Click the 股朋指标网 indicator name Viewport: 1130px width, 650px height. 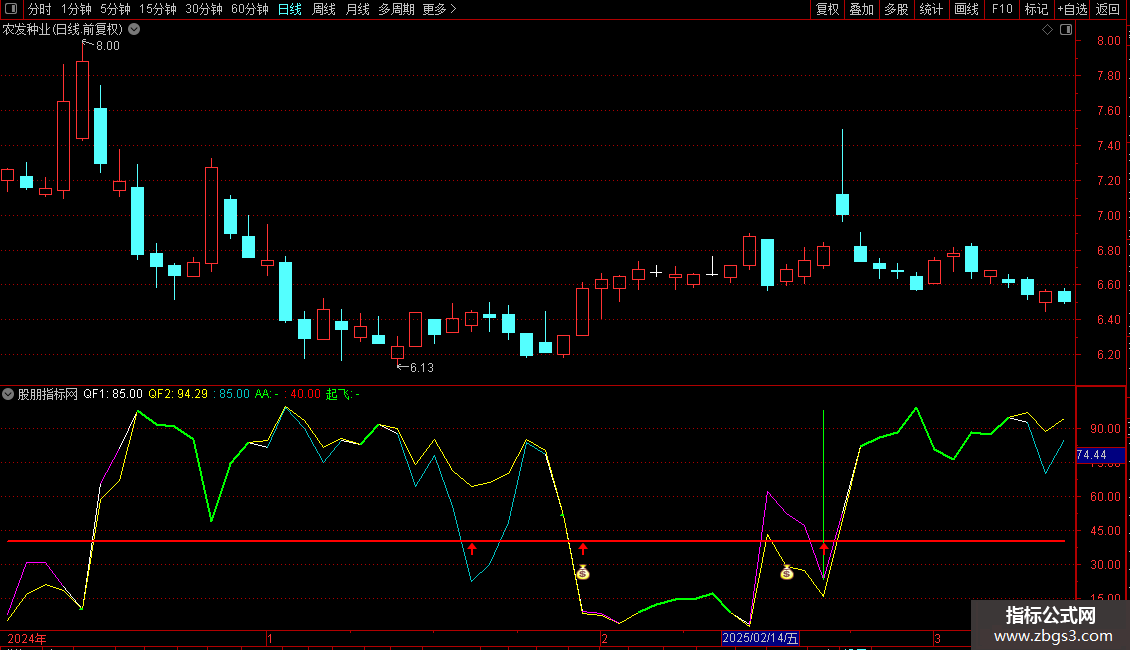point(48,394)
